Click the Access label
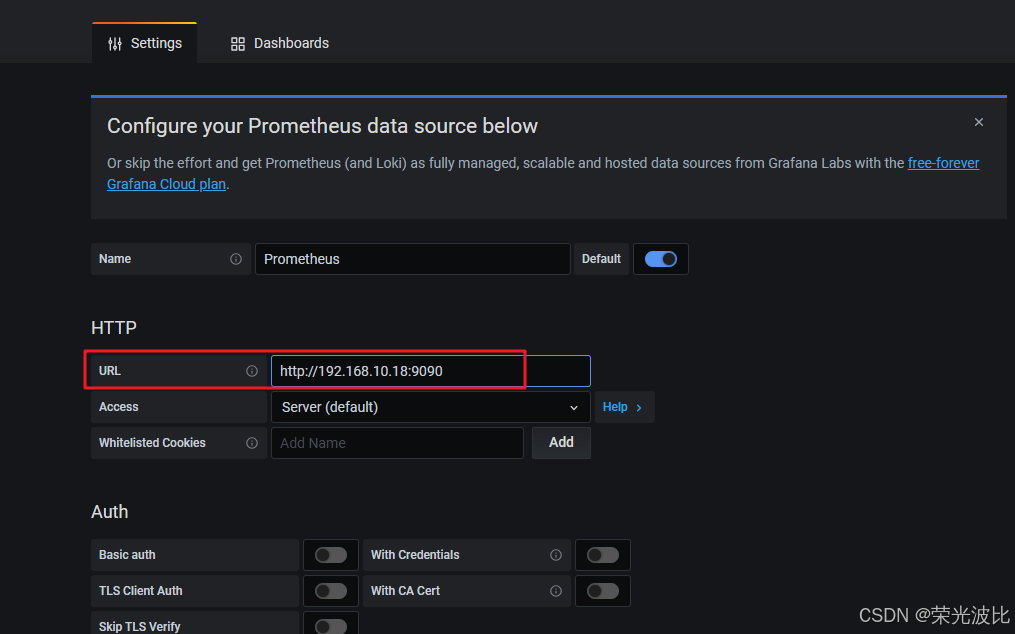1015x634 pixels. [118, 407]
